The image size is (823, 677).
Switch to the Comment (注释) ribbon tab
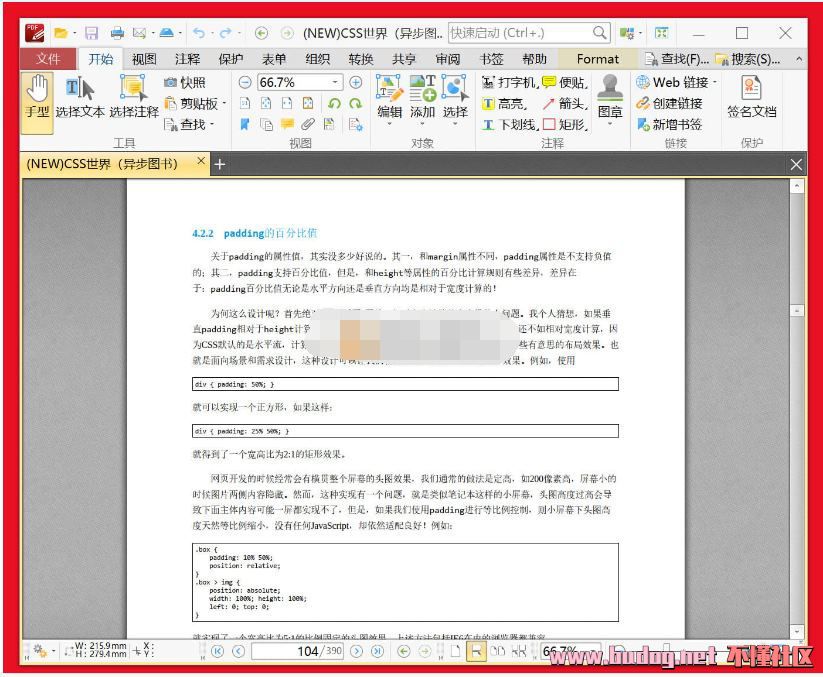tap(187, 59)
